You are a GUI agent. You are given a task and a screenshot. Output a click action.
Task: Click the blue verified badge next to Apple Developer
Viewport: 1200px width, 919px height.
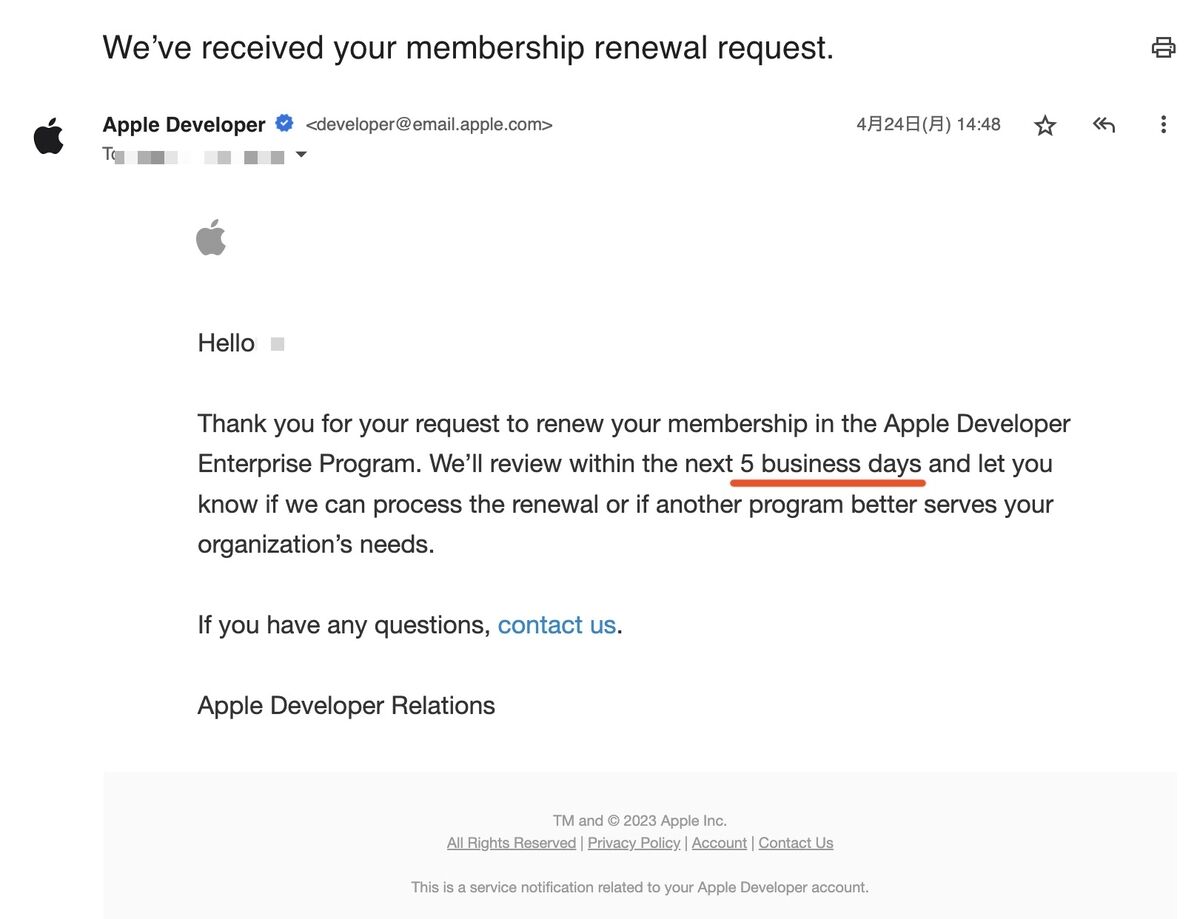pos(284,123)
